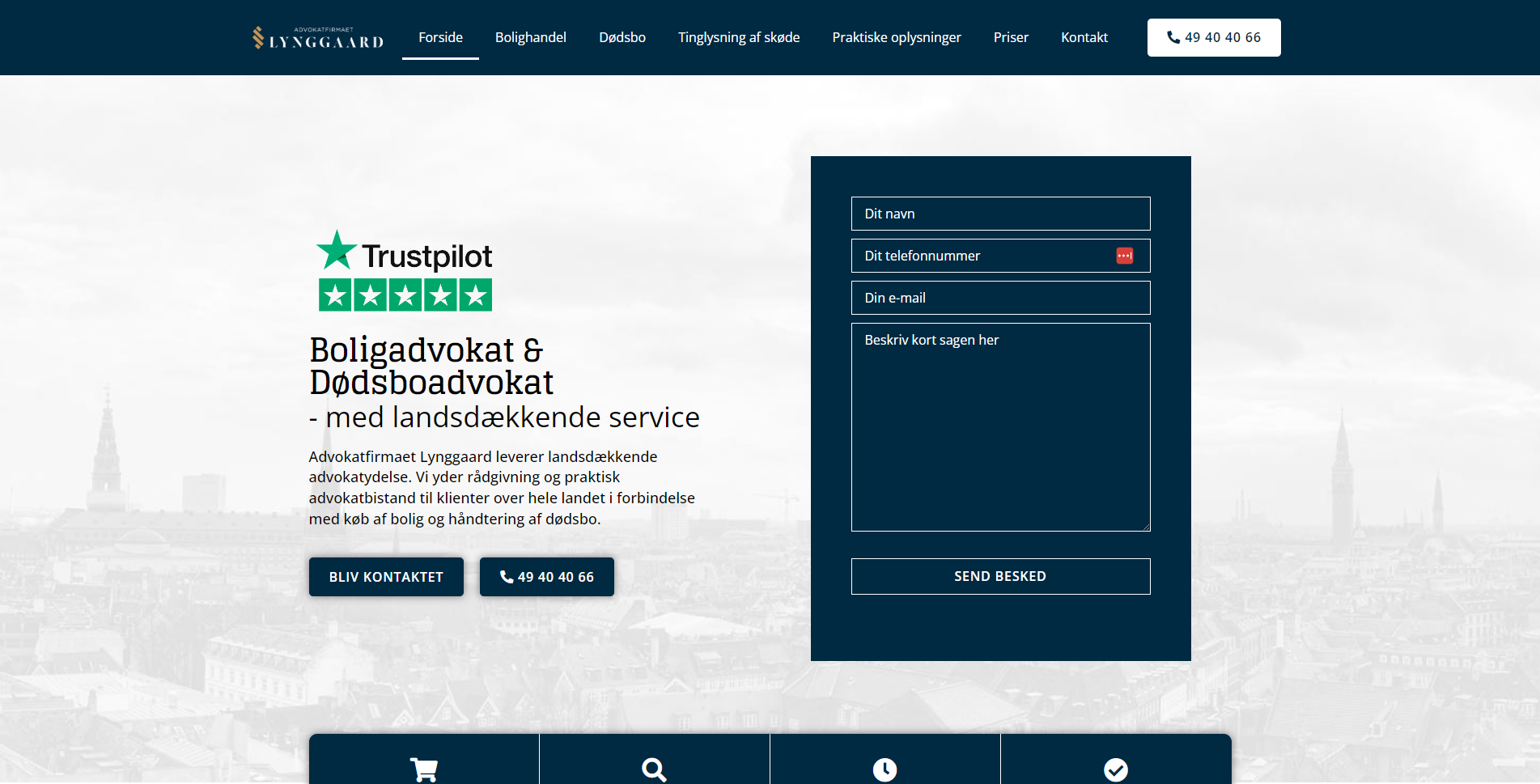
Task: Navigate to Tinglysning af skøde
Action: (x=738, y=37)
